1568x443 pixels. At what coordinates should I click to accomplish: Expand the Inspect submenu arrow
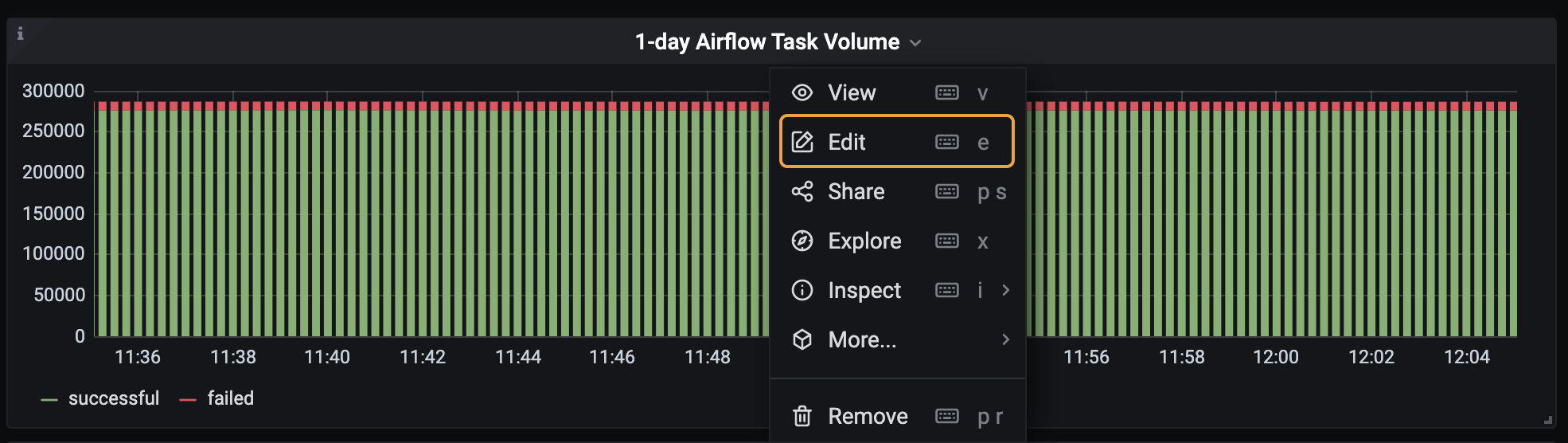pos(1006,290)
